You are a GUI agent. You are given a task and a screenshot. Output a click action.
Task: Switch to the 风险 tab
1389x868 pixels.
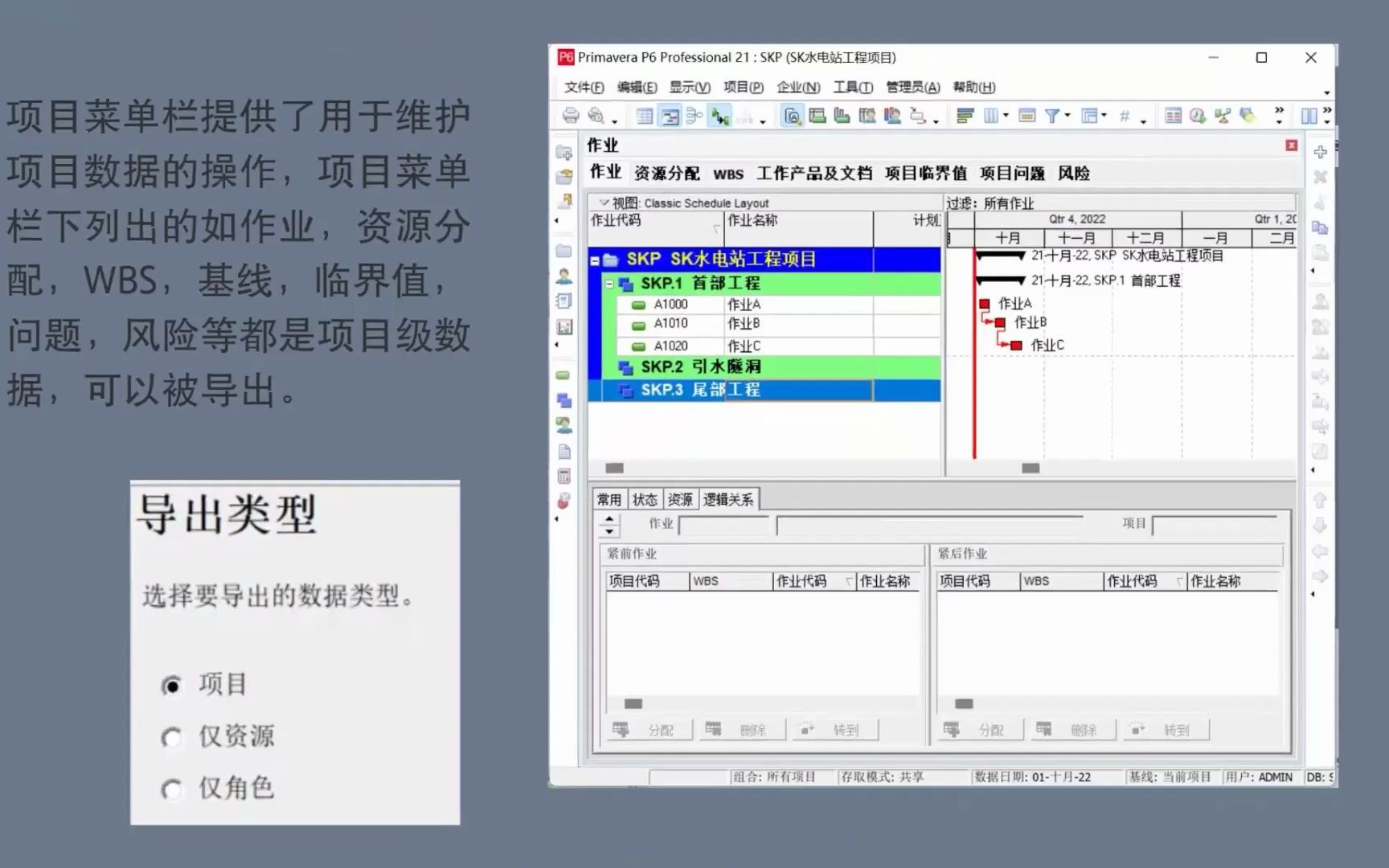(1074, 174)
